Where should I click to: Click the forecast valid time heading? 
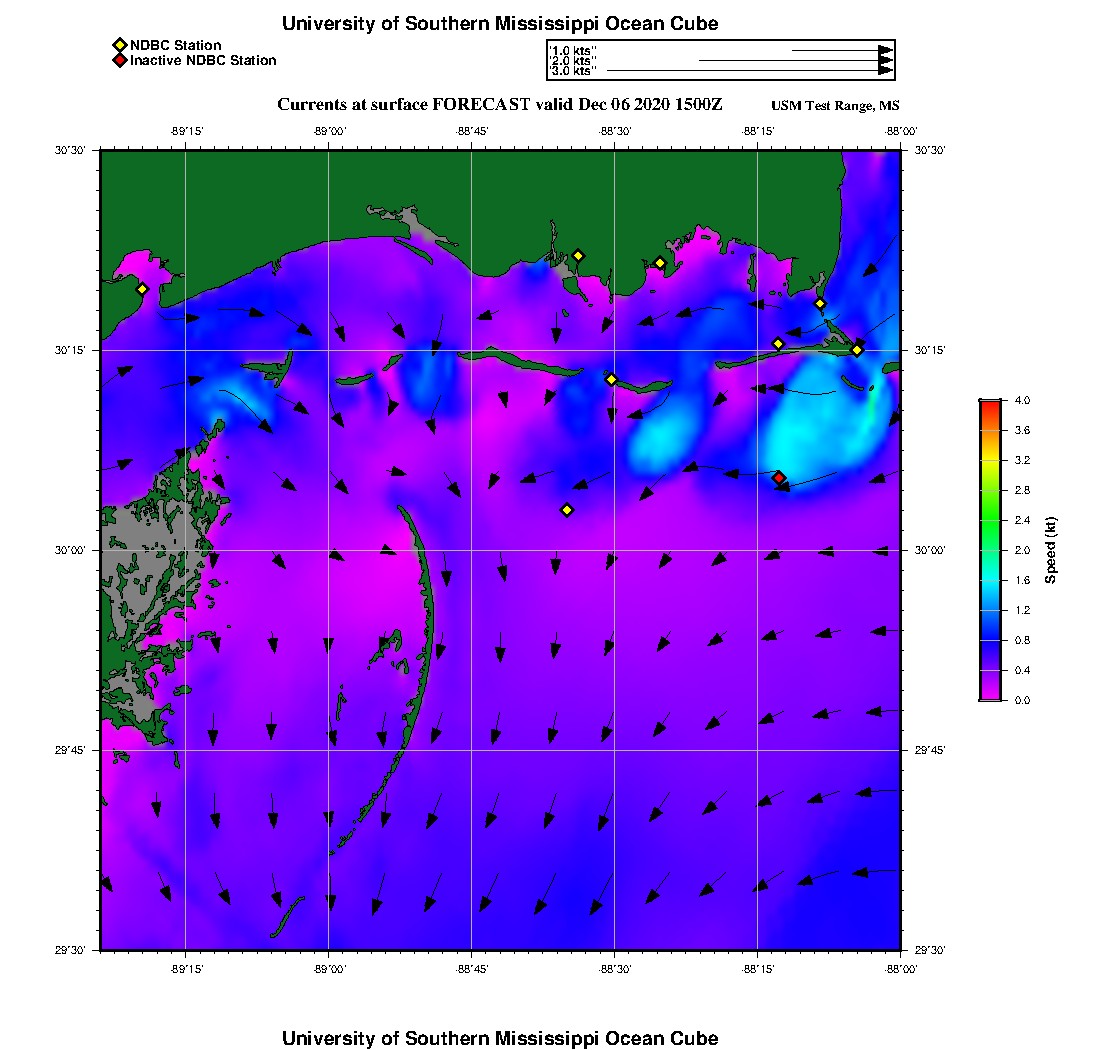coord(500,105)
